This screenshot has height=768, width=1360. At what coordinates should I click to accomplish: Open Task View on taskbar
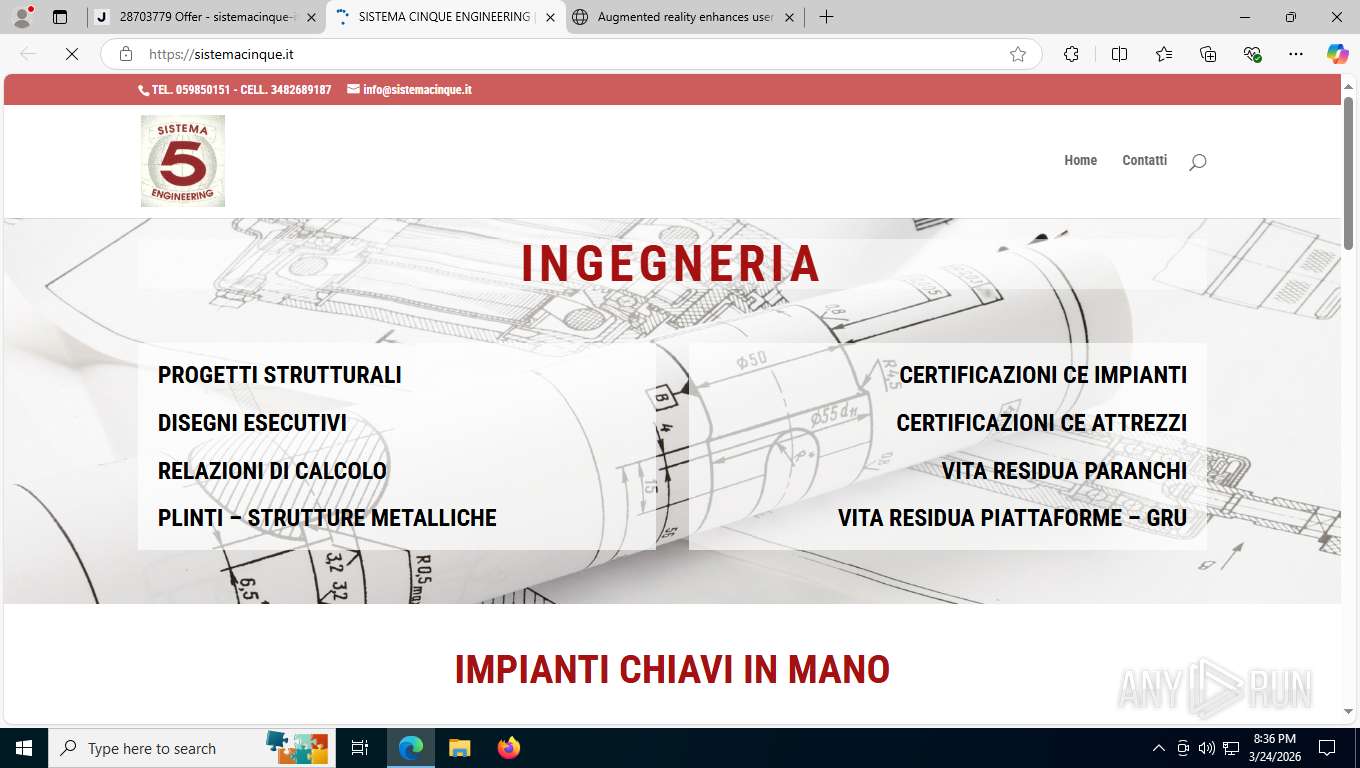[x=360, y=748]
